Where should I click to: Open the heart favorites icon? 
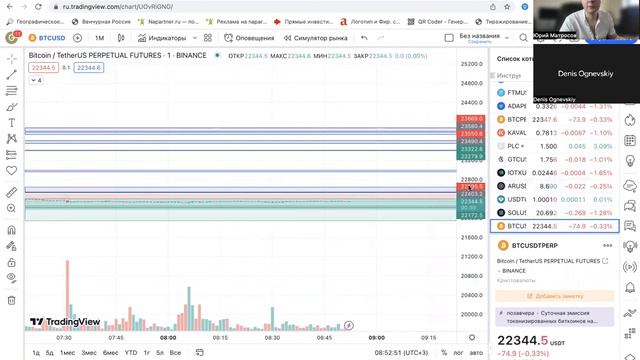[x=11, y=171]
